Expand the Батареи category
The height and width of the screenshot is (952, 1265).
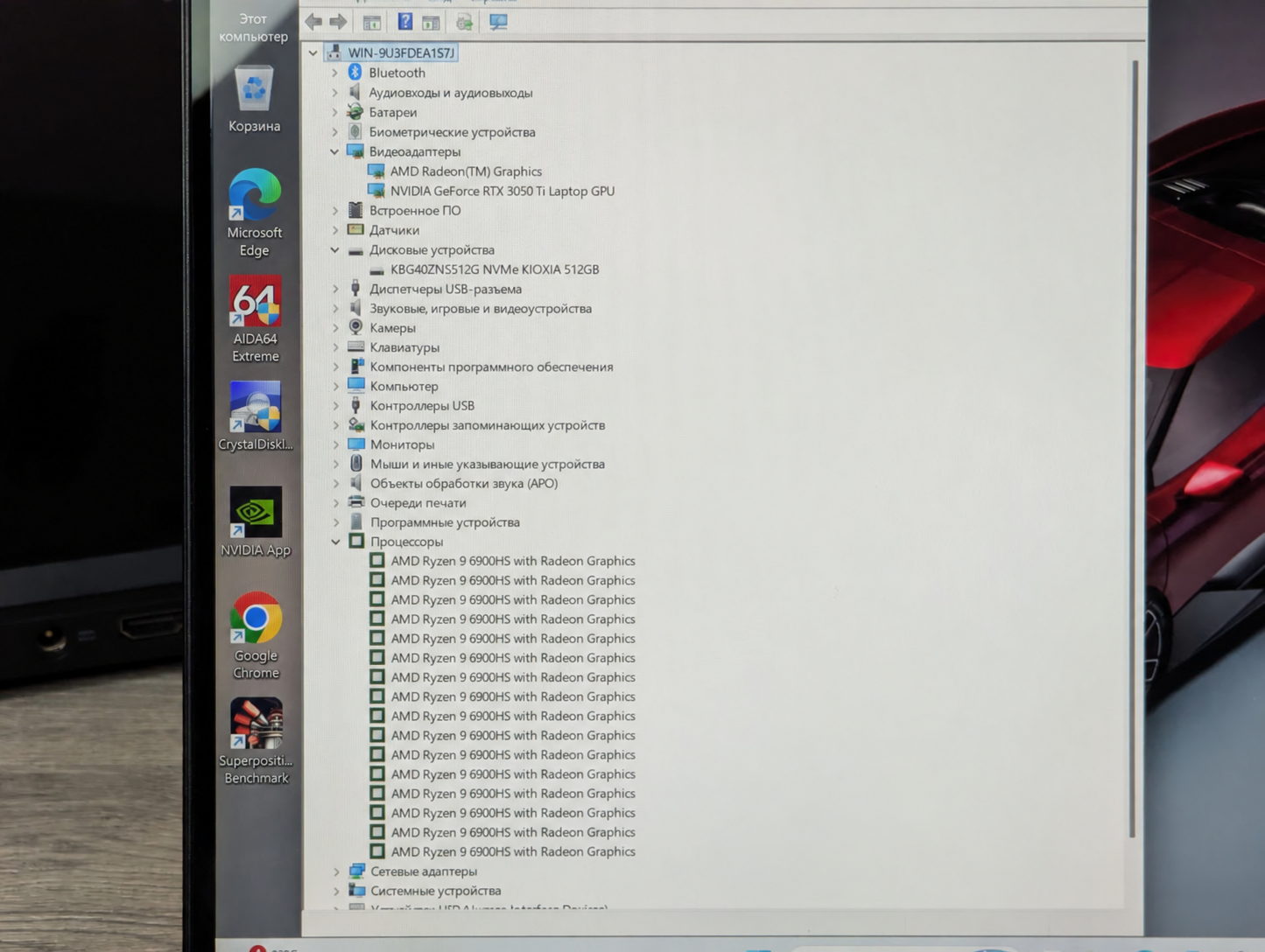coord(334,112)
